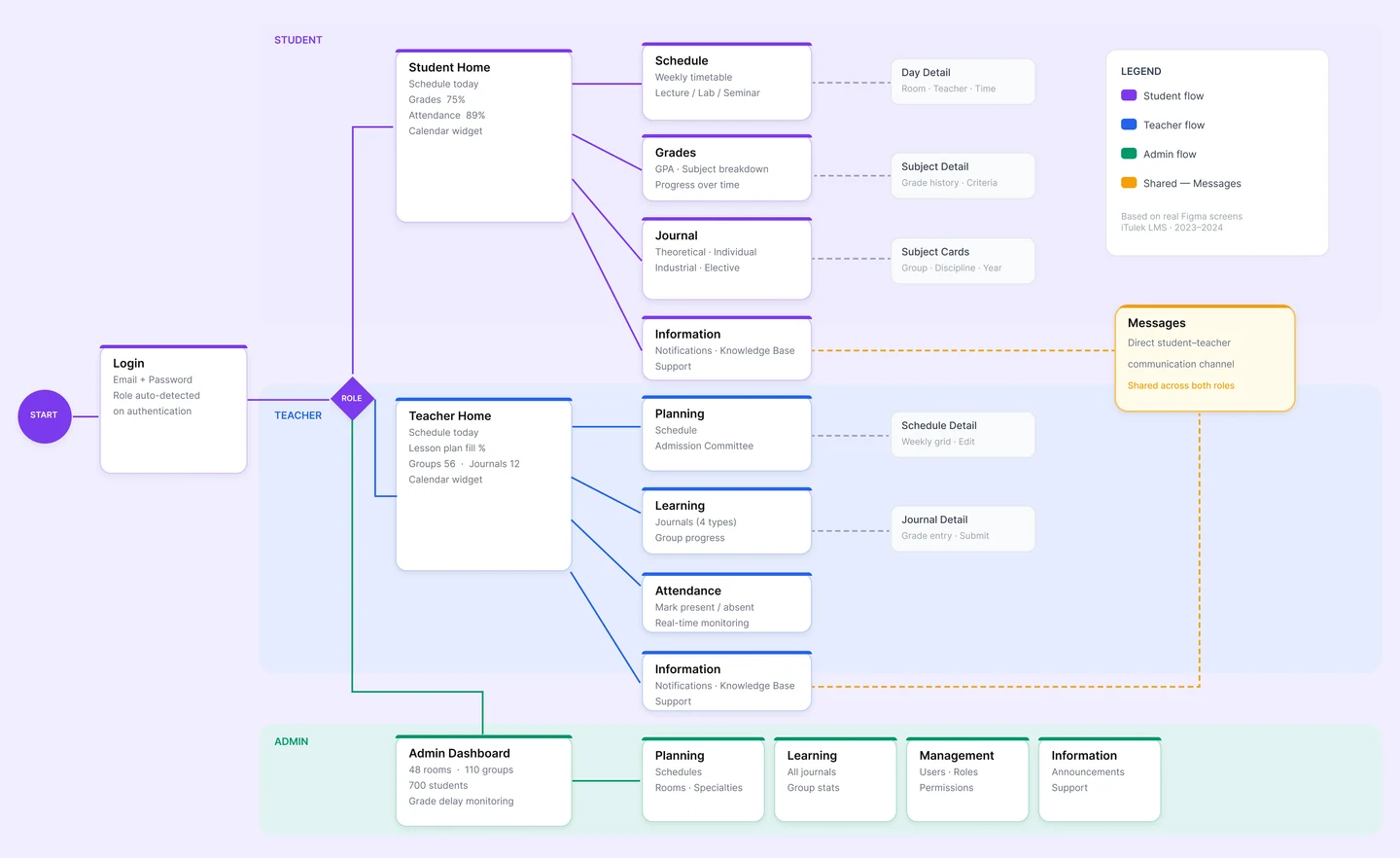Select the 'Shared across both roles' text

(x=1180, y=386)
